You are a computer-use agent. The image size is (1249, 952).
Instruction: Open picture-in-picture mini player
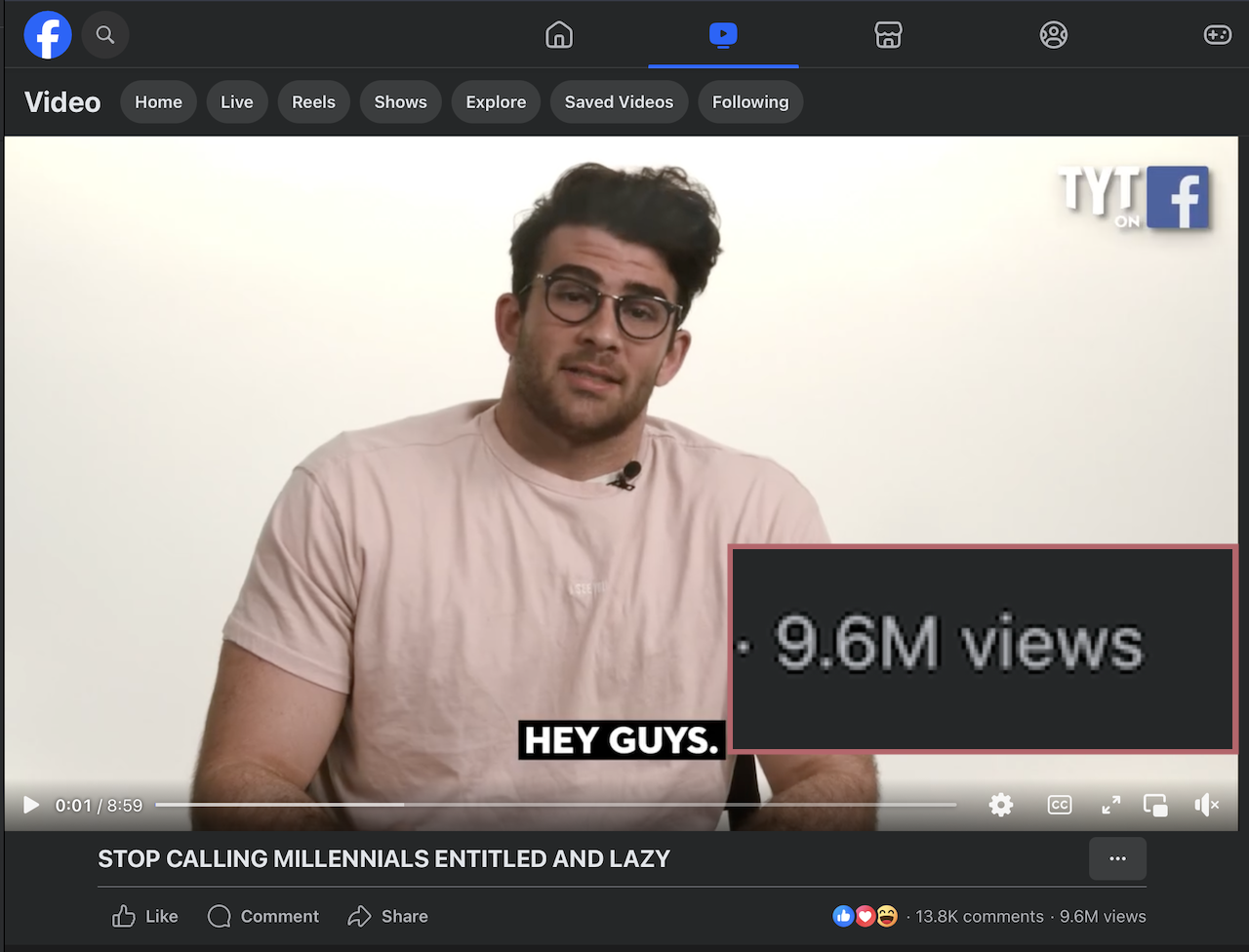(1156, 805)
